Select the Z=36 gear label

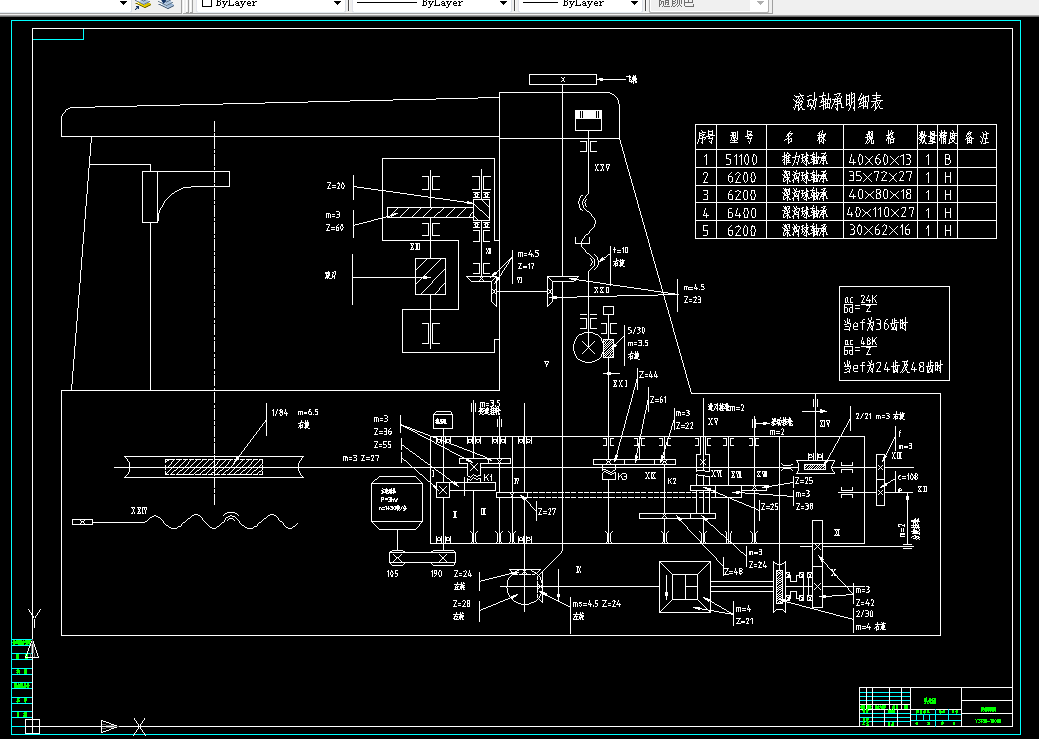(x=382, y=431)
